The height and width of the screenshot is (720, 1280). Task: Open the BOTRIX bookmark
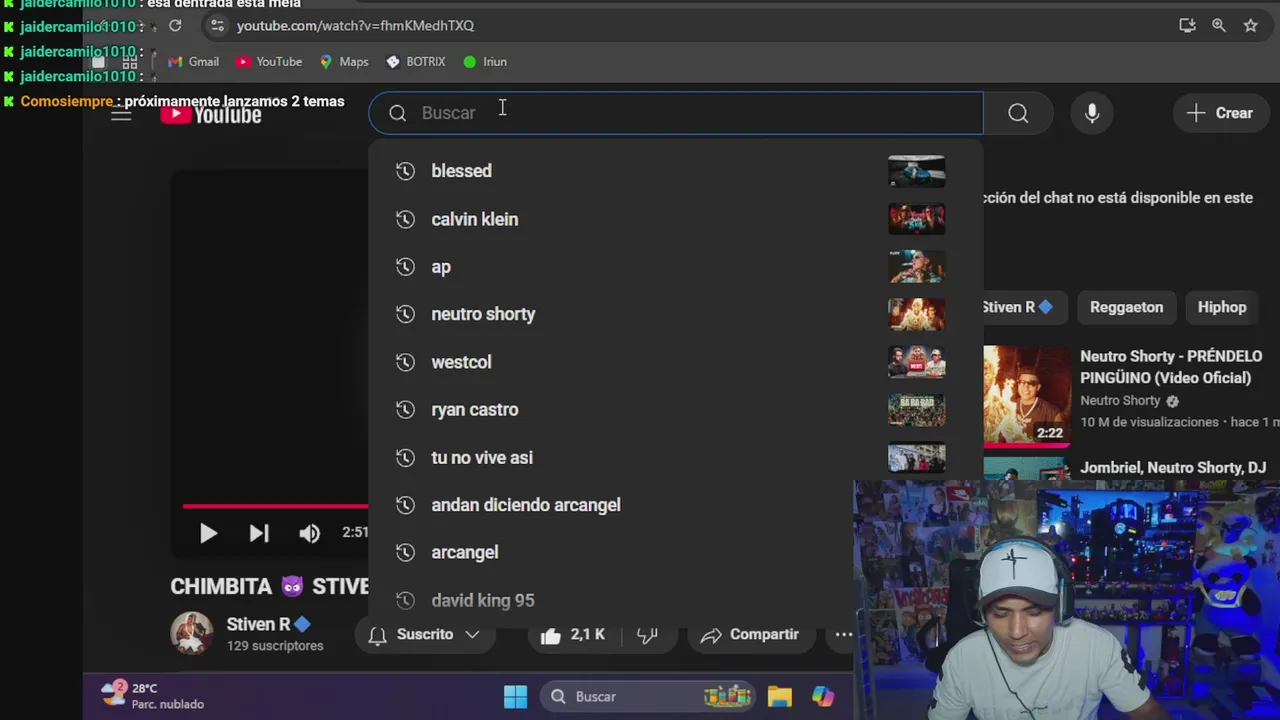pyautogui.click(x=416, y=62)
